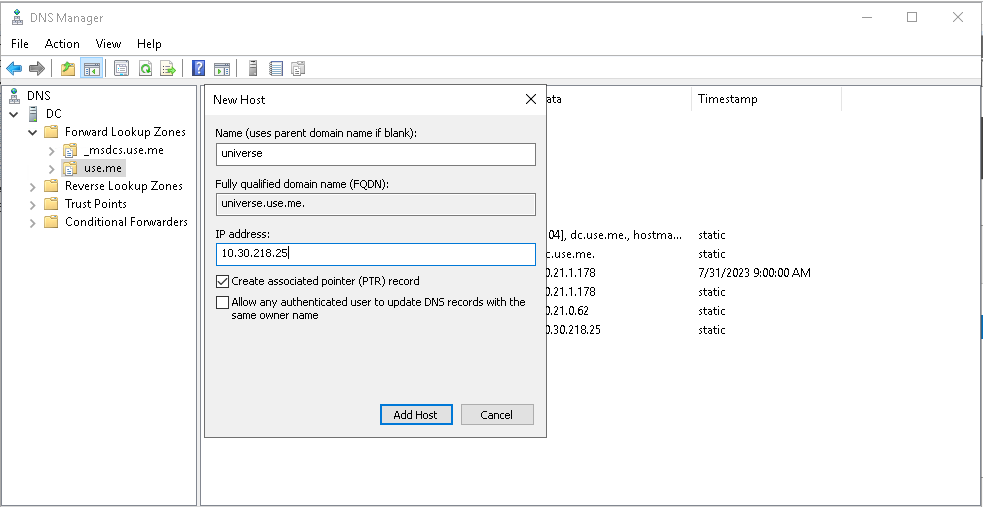Select Trust Points in the tree
The width and height of the screenshot is (983, 507).
point(95,204)
